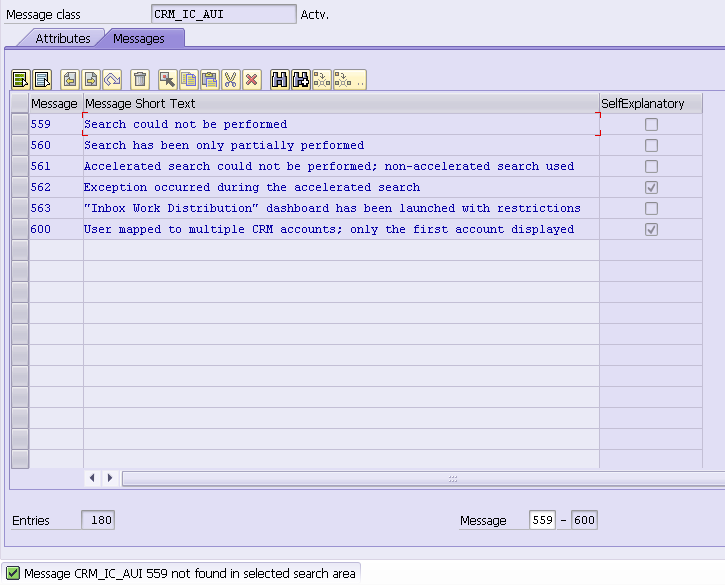The height and width of the screenshot is (585, 725).
Task: Click 'Exception occurred during the accelerated search'
Action: (252, 187)
